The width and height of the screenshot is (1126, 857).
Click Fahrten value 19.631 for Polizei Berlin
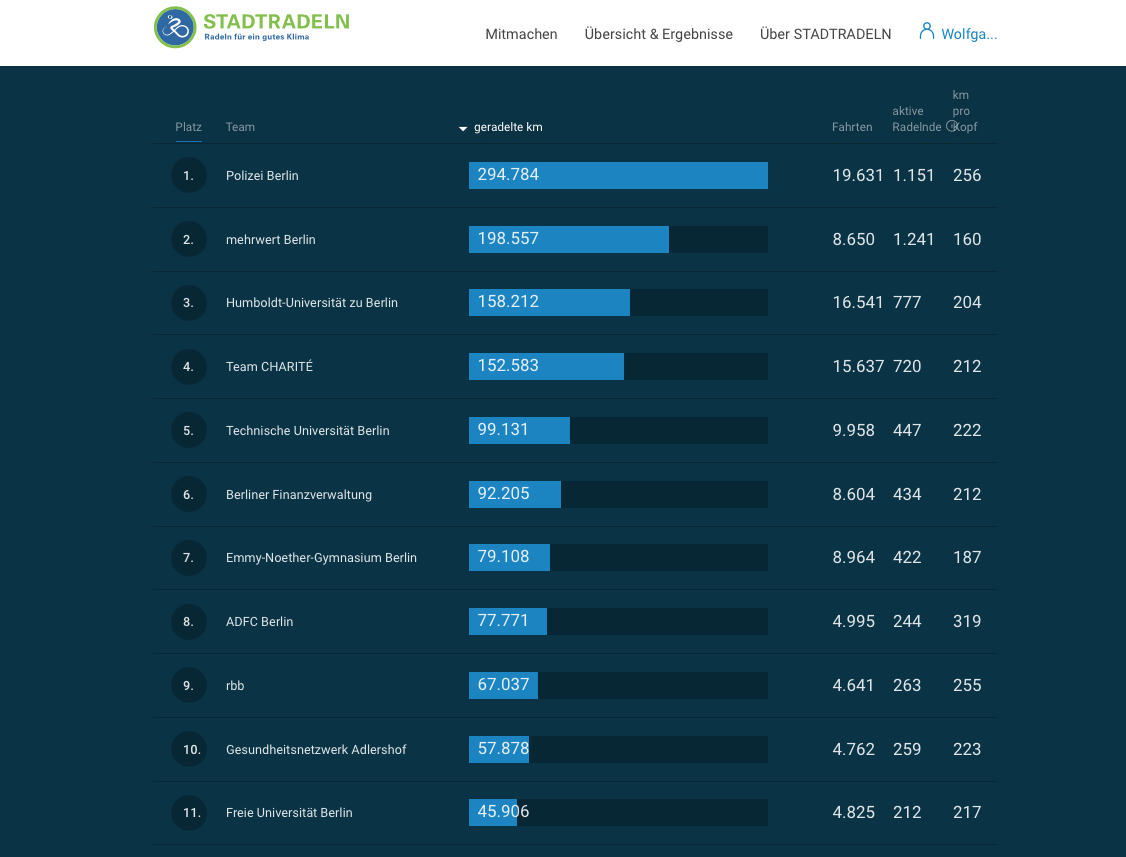tap(857, 175)
